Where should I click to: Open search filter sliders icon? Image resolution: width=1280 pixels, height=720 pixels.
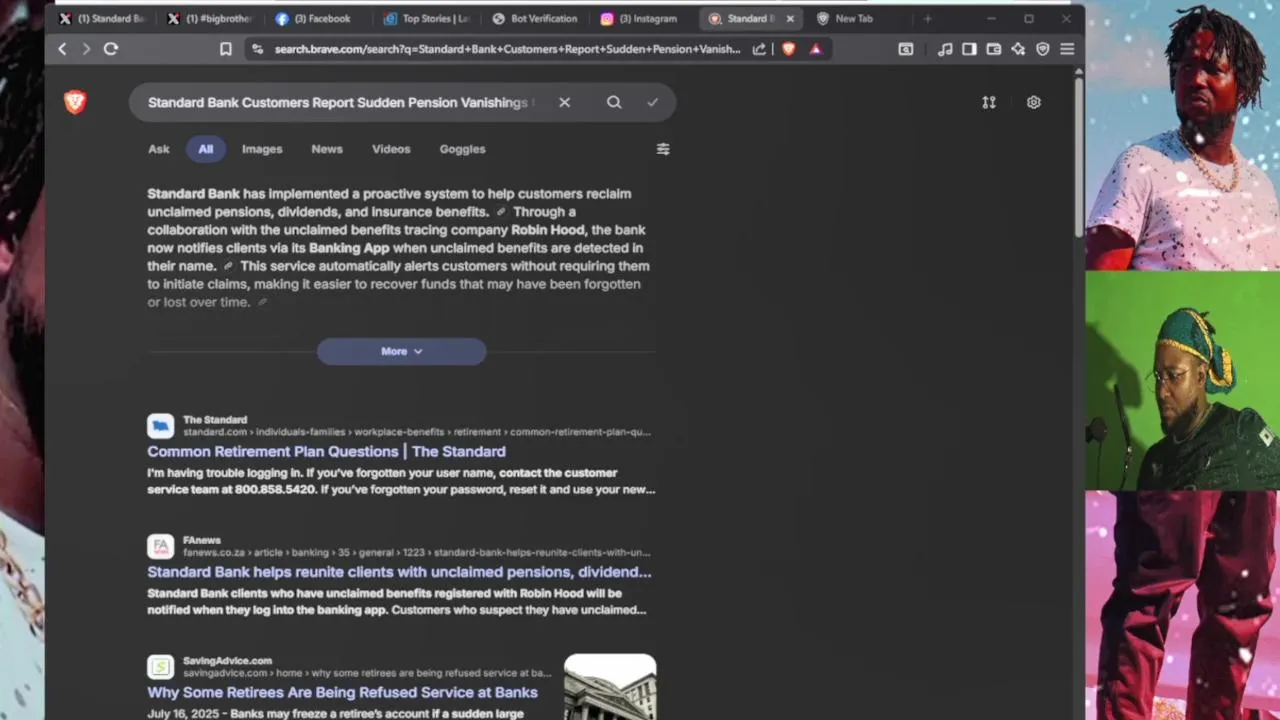[x=663, y=149]
